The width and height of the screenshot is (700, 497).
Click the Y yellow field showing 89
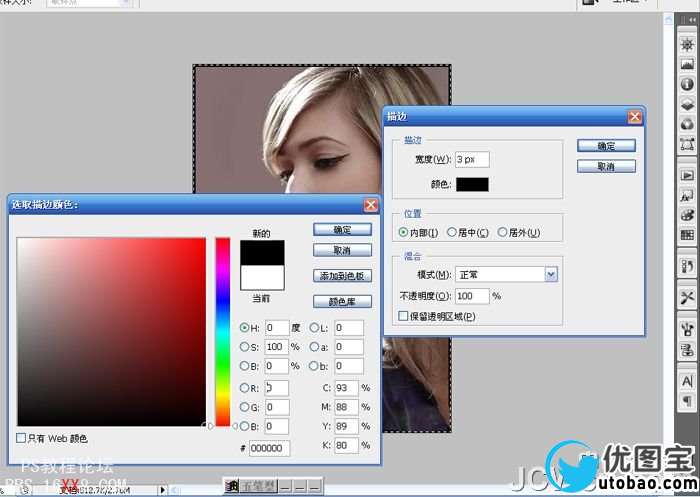346,426
